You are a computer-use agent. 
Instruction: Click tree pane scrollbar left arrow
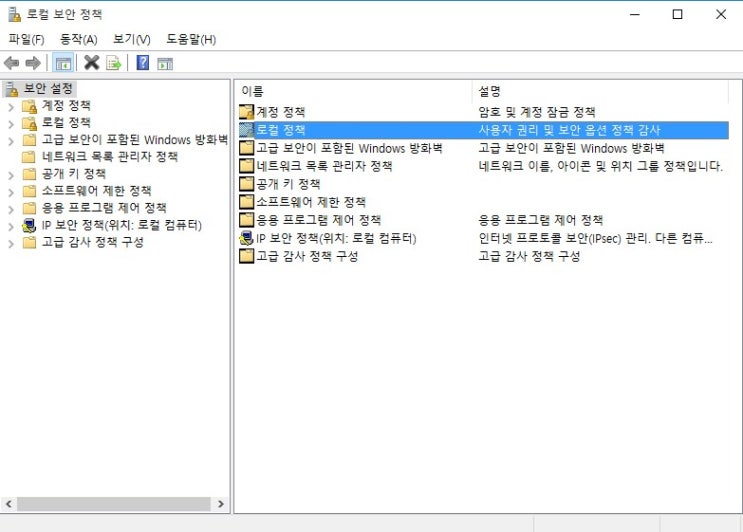(x=9, y=504)
